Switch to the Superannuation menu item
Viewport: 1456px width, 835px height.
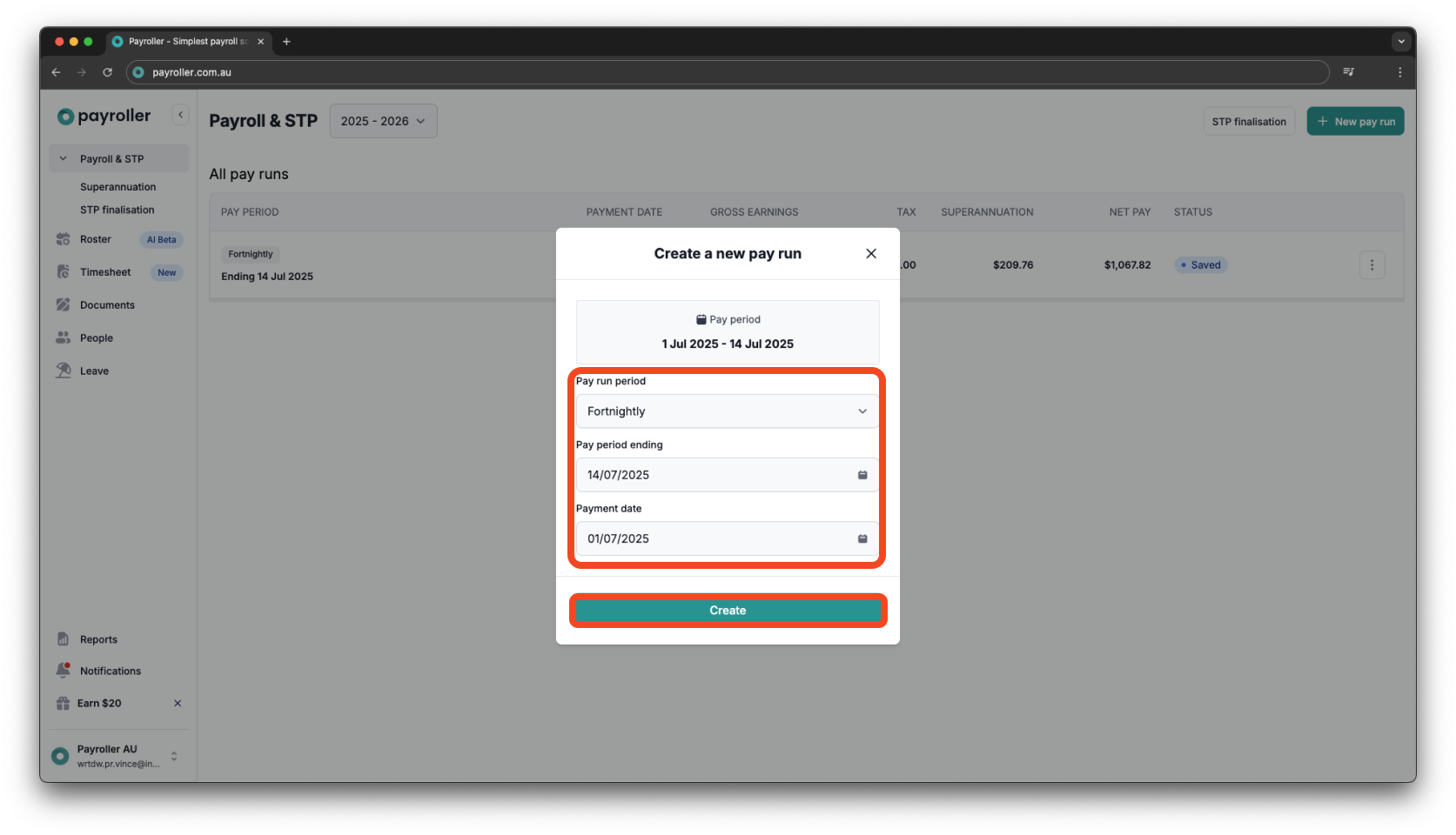pyautogui.click(x=117, y=186)
